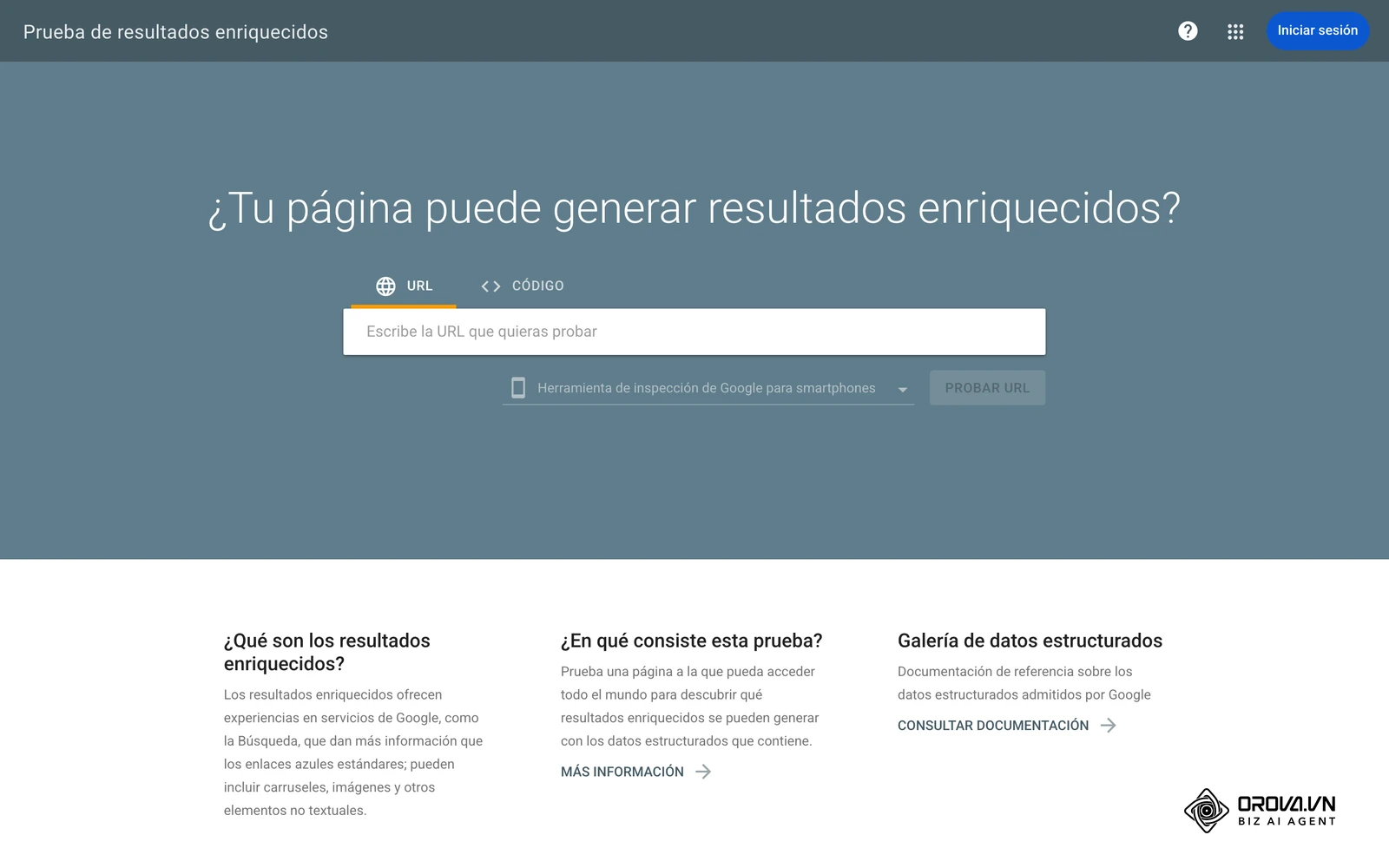Click the heading ¿En qué consiste esta prueba?

691,641
